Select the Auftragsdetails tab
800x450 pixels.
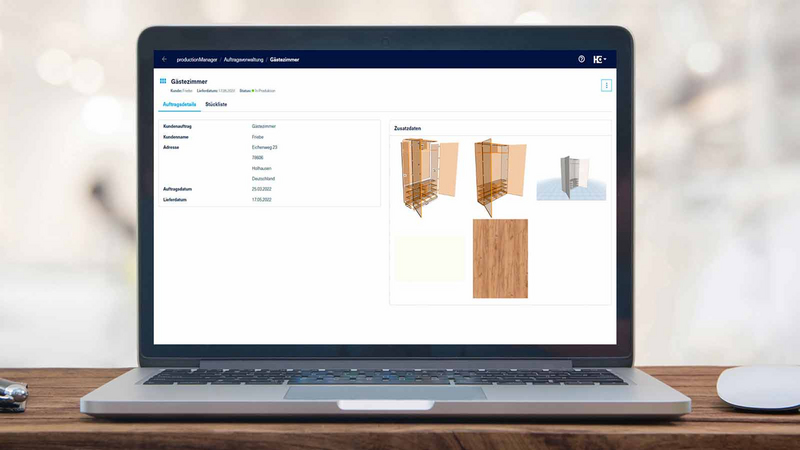[x=179, y=104]
